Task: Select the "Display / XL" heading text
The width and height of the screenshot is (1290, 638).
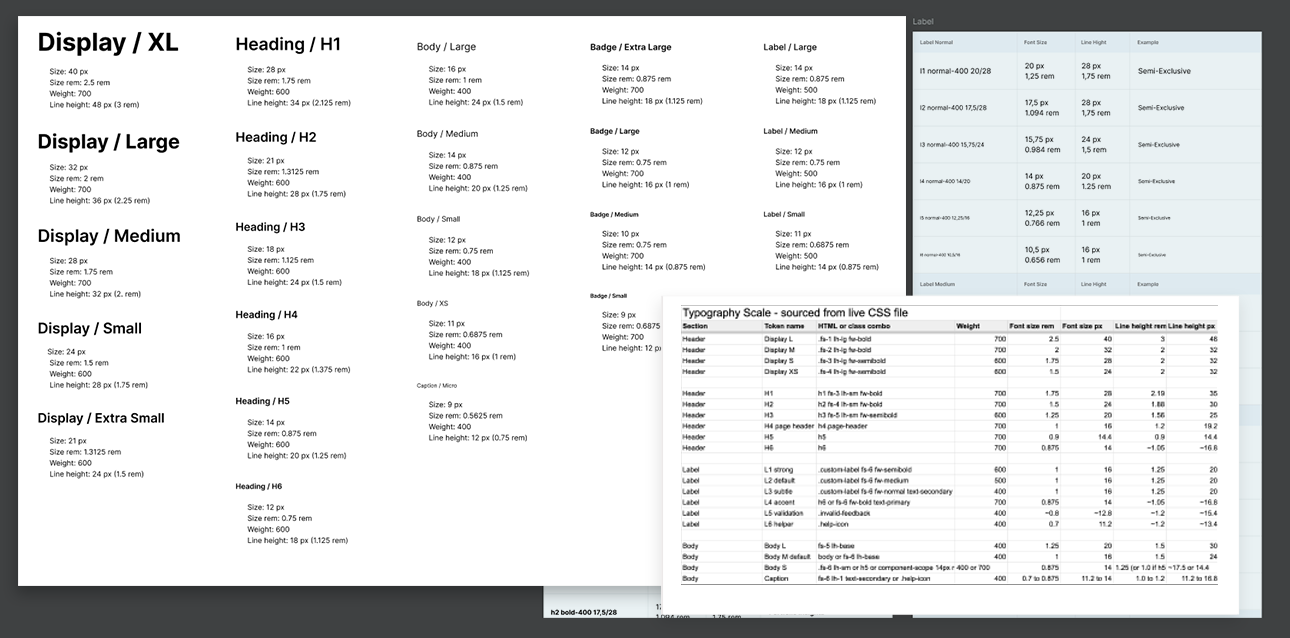Action: coord(108,43)
